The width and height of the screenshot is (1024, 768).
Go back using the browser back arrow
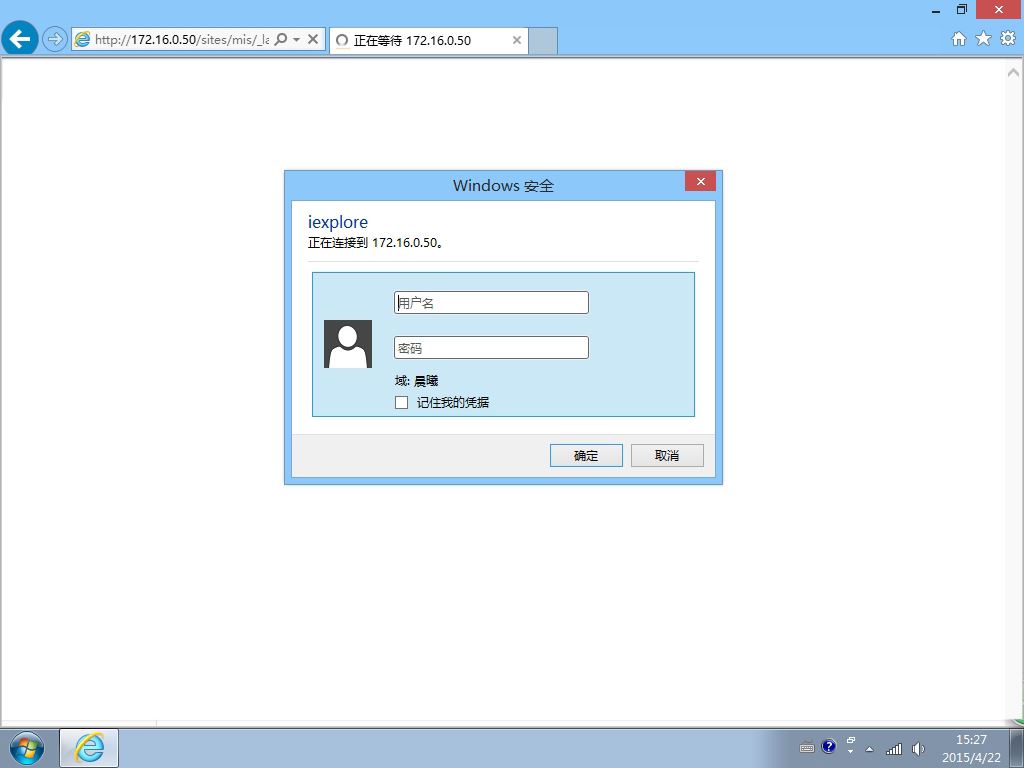click(x=20, y=39)
